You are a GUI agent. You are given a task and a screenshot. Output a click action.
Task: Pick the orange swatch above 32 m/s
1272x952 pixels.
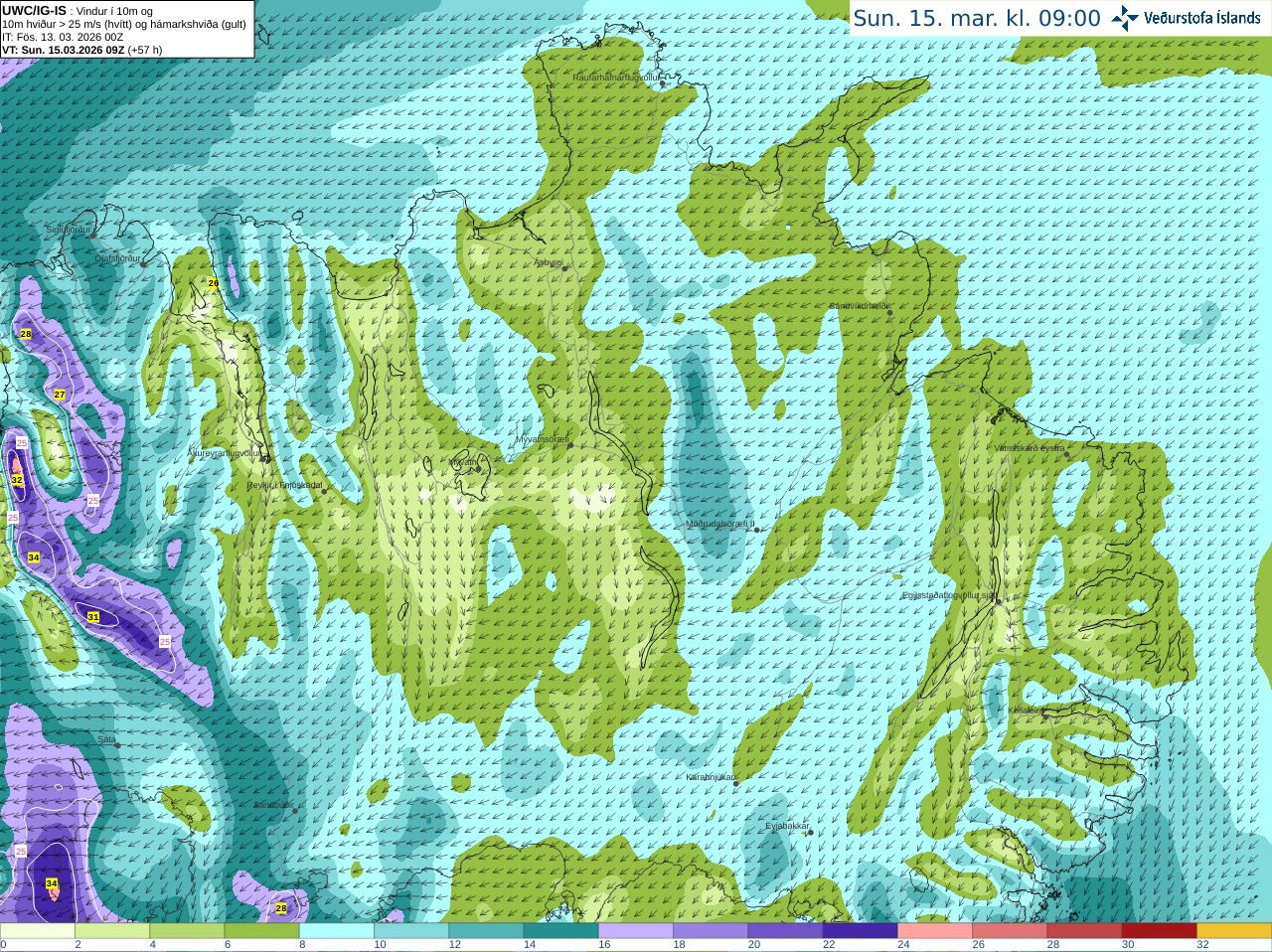pyautogui.click(x=1234, y=931)
